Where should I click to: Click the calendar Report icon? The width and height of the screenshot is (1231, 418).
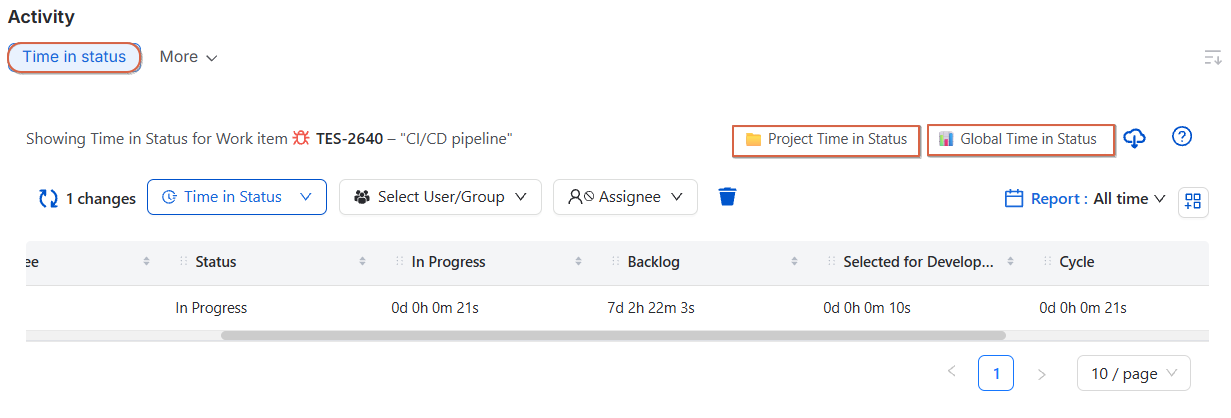pos(1014,198)
